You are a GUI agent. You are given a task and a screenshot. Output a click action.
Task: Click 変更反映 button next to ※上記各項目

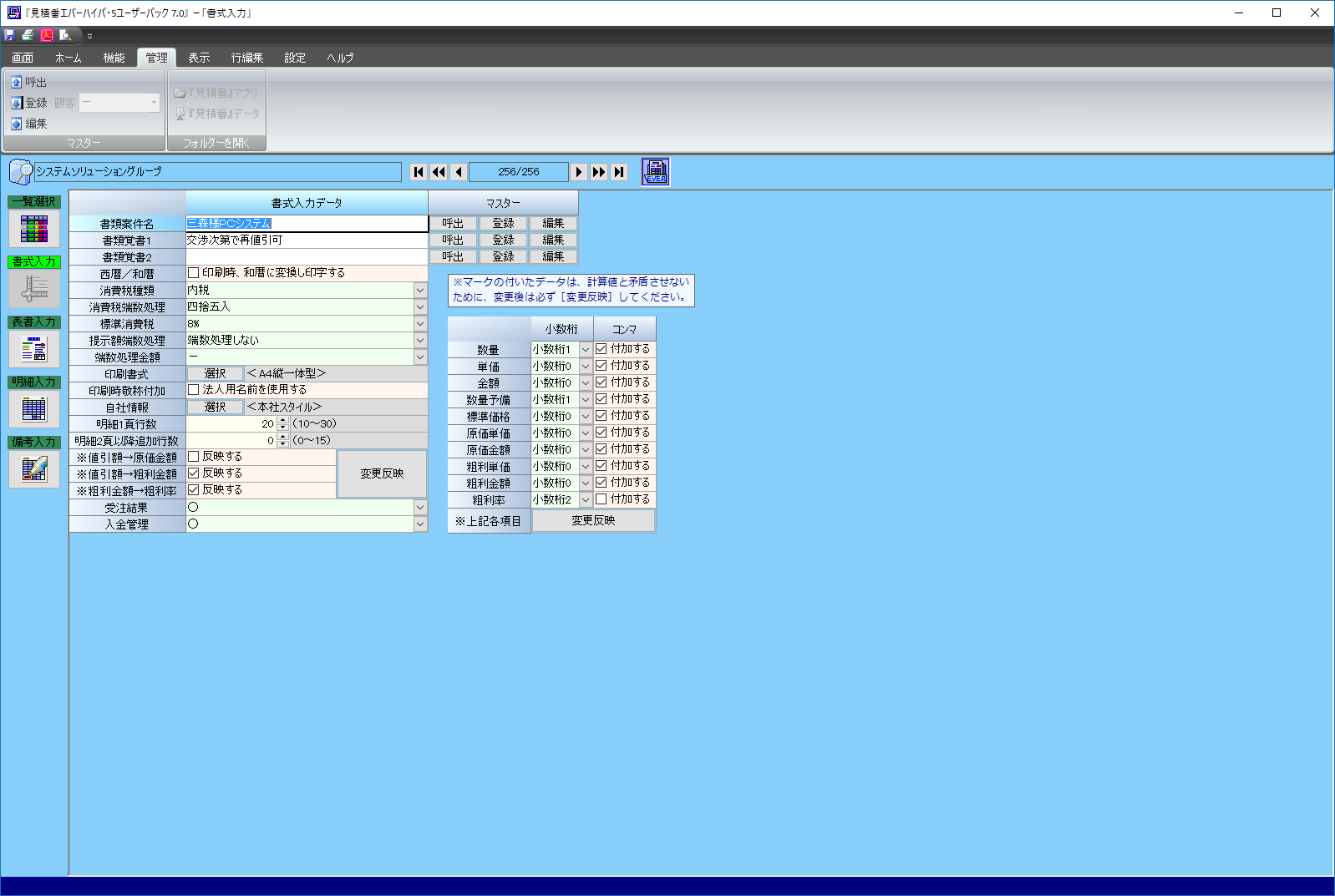click(x=593, y=520)
